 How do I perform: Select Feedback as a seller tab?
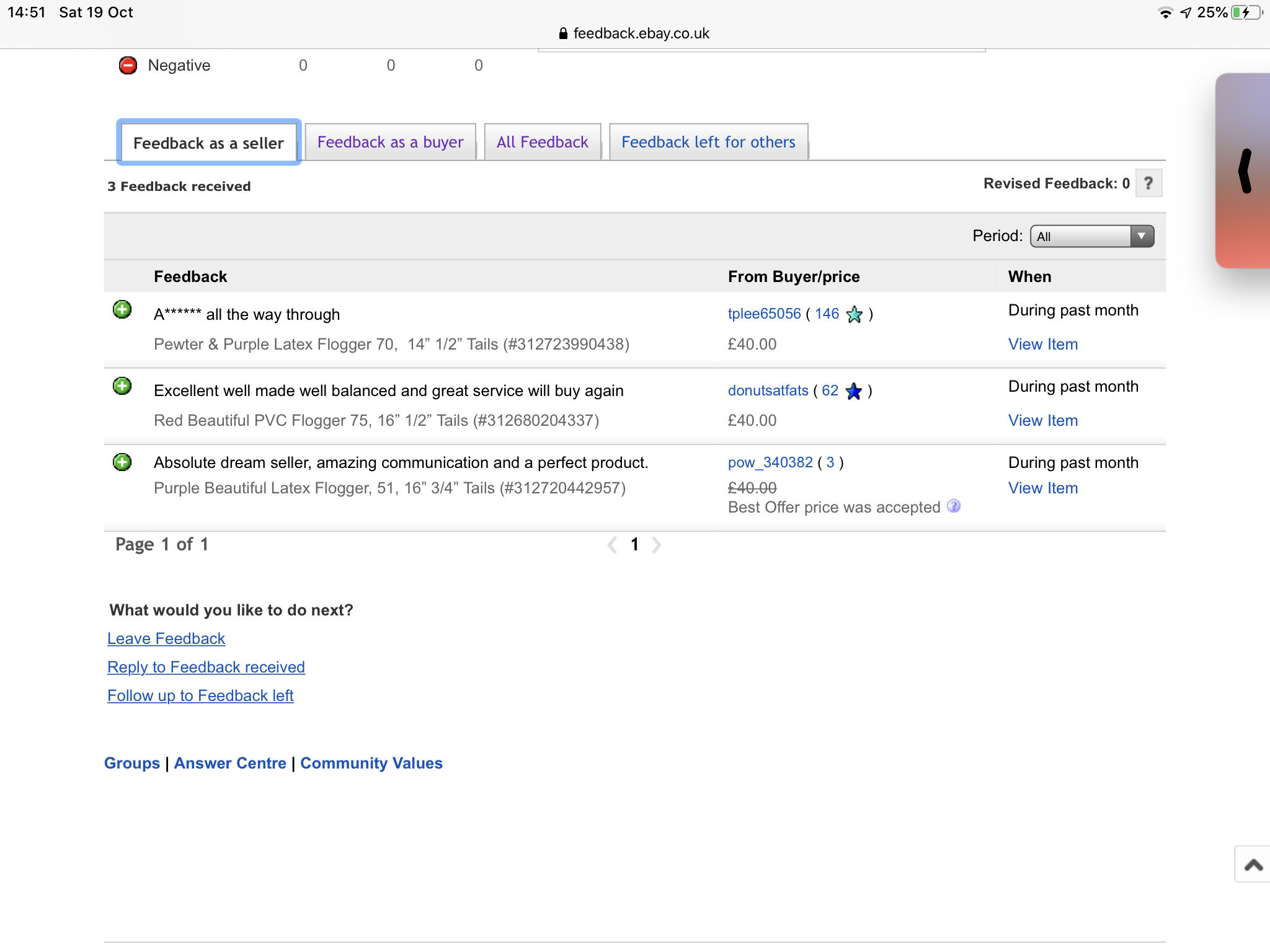click(208, 143)
